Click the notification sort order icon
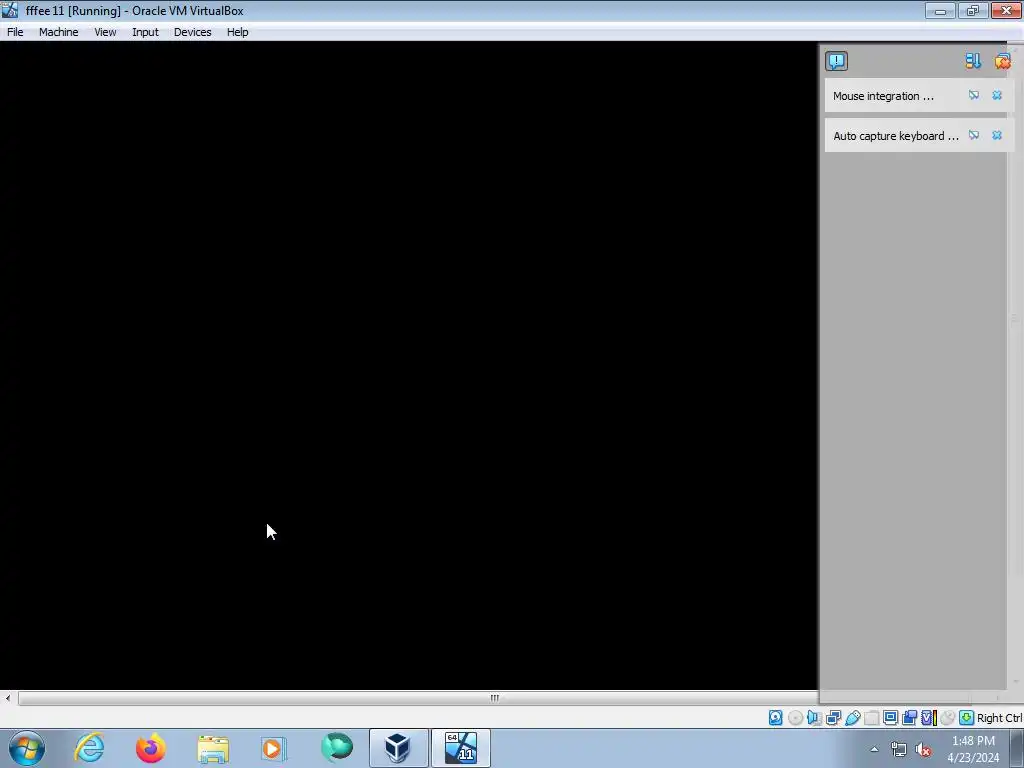This screenshot has height=768, width=1024. [x=973, y=61]
